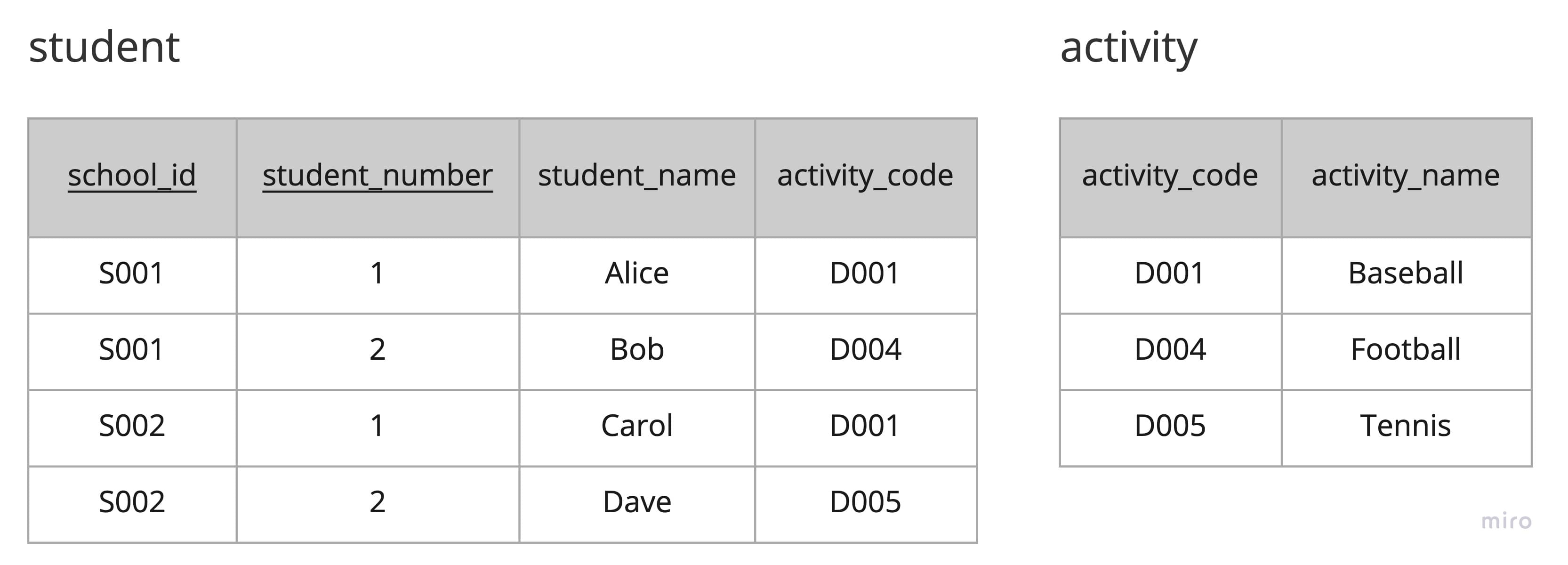
Task: Click the activity_name column header
Action: tap(1406, 176)
